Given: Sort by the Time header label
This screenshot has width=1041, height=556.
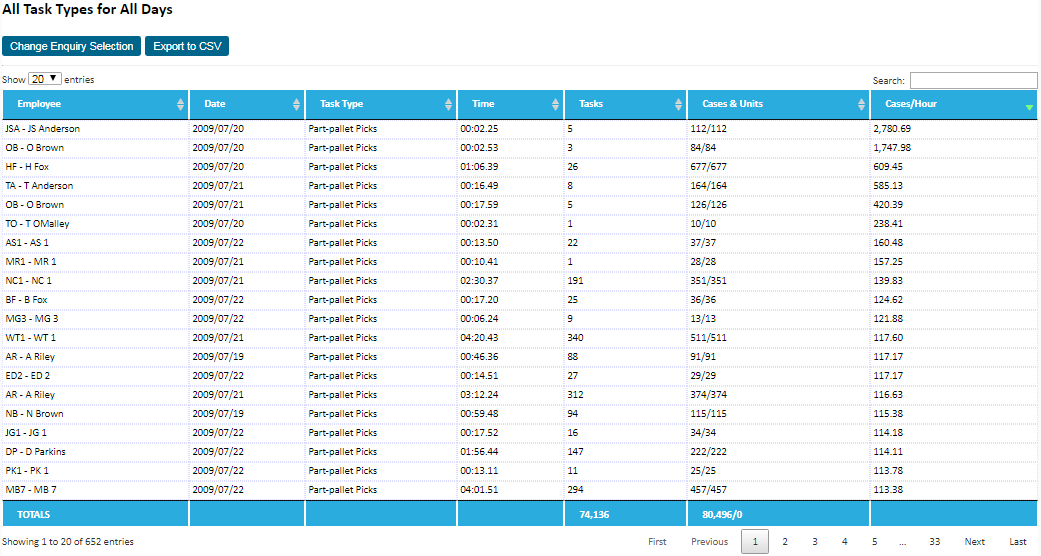Looking at the screenshot, I should click(483, 104).
